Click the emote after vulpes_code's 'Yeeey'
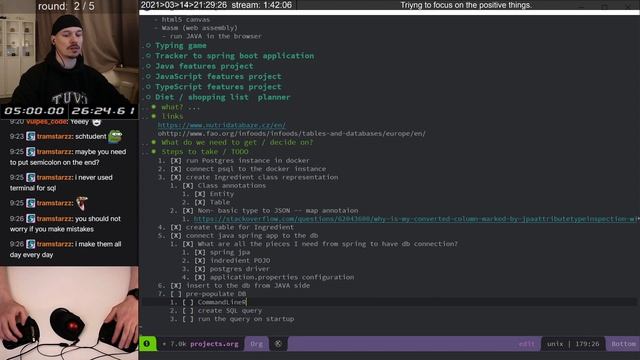 point(96,122)
